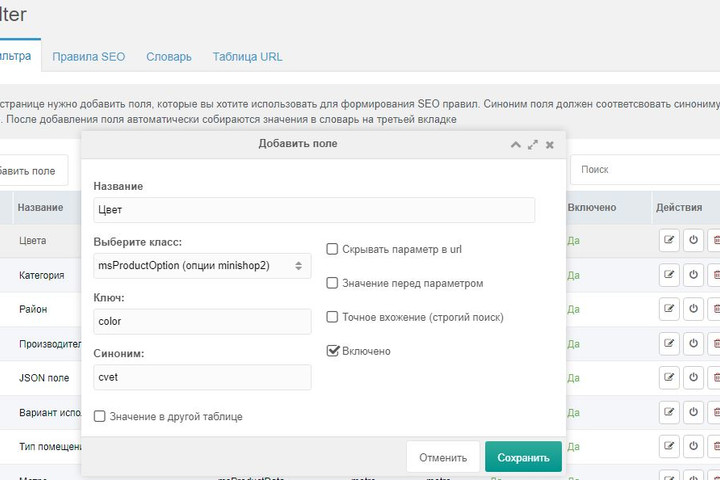Close the Добавить поле dialog
Image resolution: width=720 pixels, height=480 pixels.
pos(550,145)
